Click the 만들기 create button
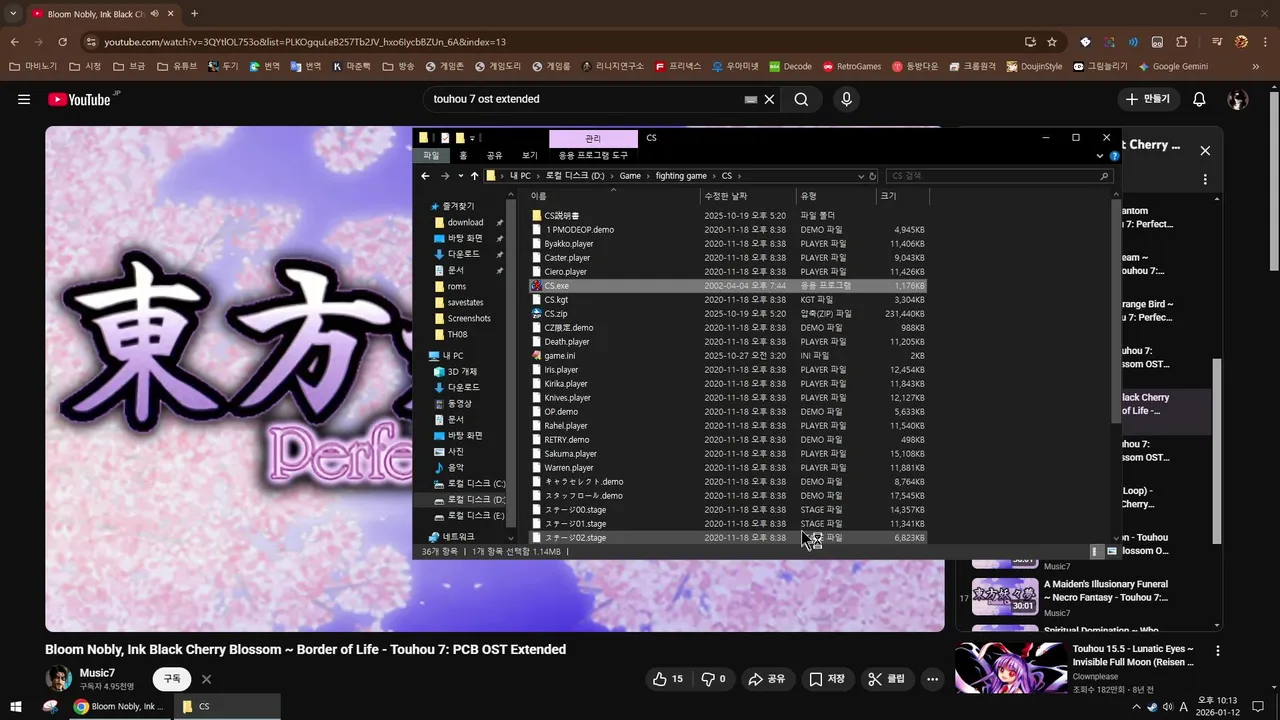This screenshot has width=1280, height=720. (x=1148, y=99)
